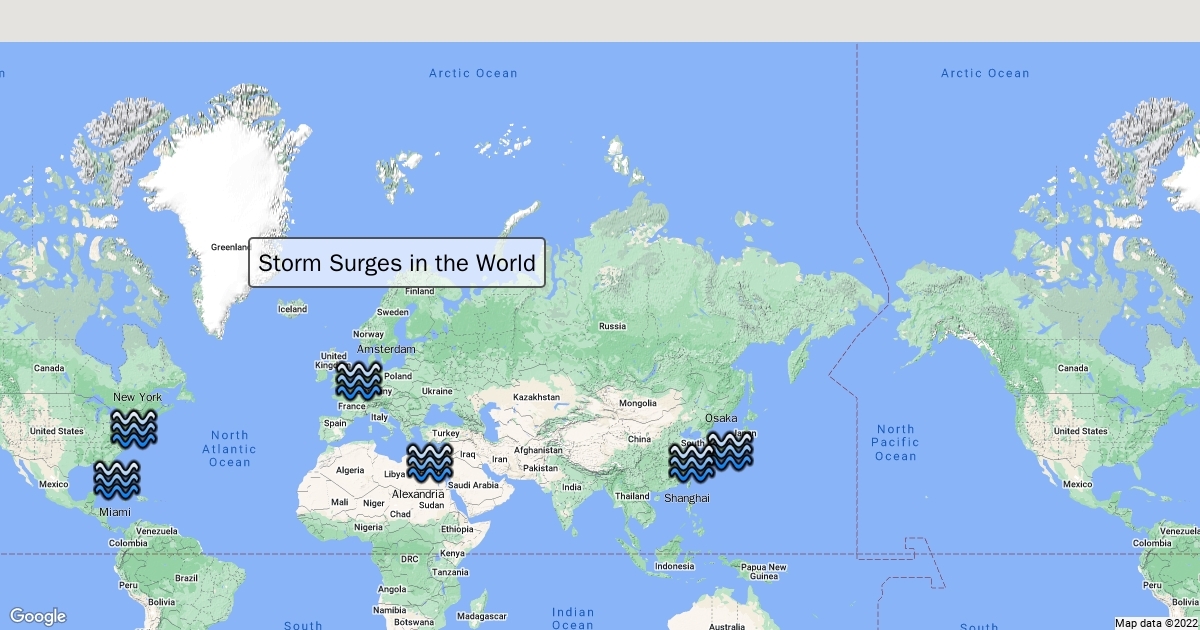Click the storm surge wave icon at New York

pyautogui.click(x=133, y=428)
